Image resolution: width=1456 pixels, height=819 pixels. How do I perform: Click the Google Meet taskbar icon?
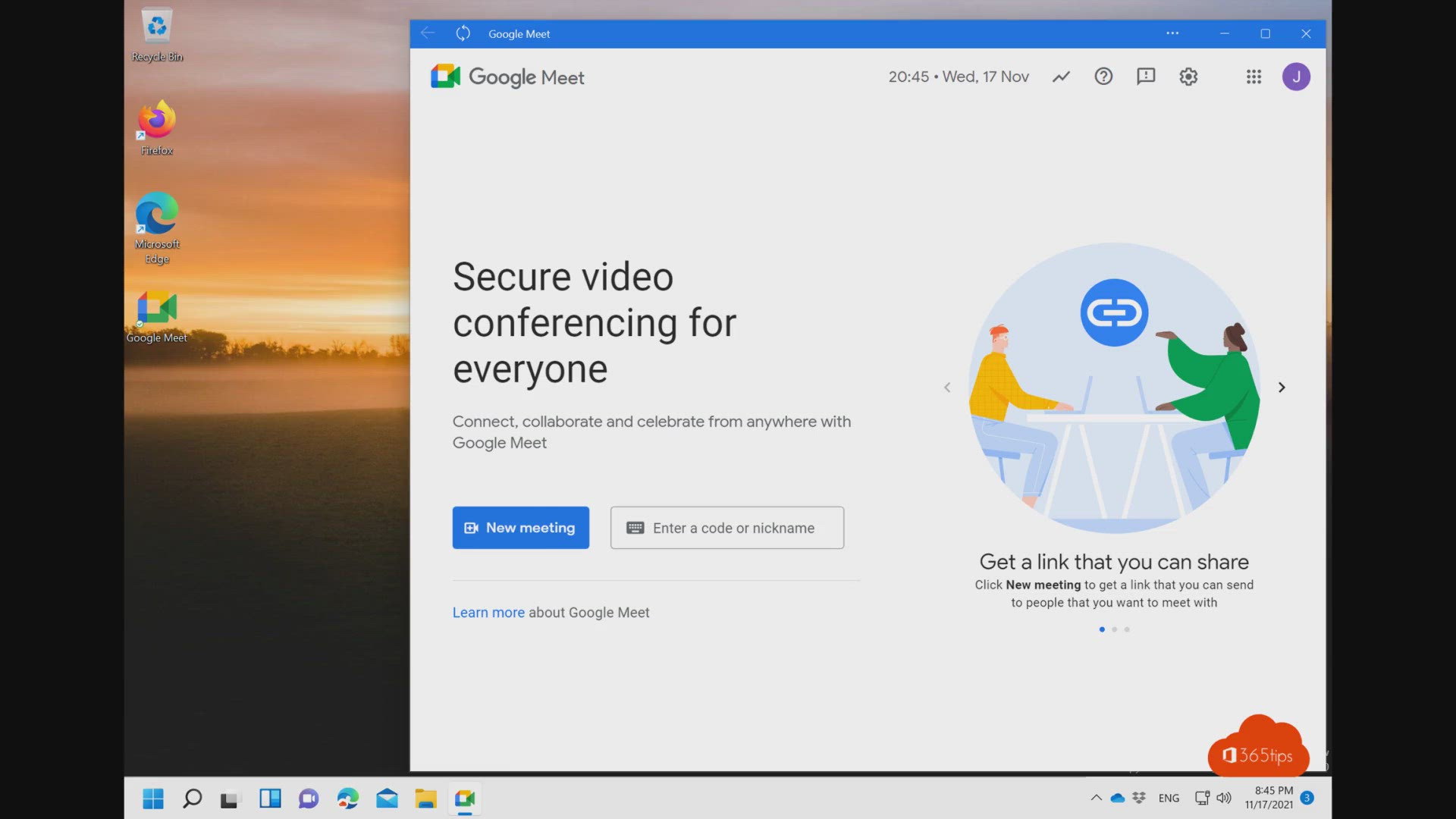click(x=465, y=799)
